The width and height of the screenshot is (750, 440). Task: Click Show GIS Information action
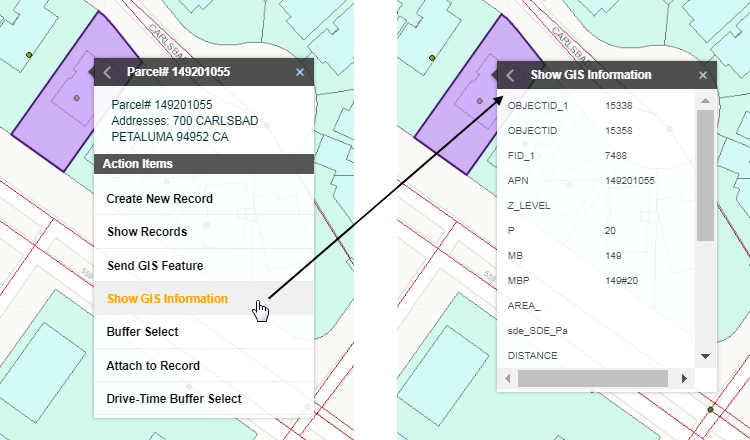(167, 298)
